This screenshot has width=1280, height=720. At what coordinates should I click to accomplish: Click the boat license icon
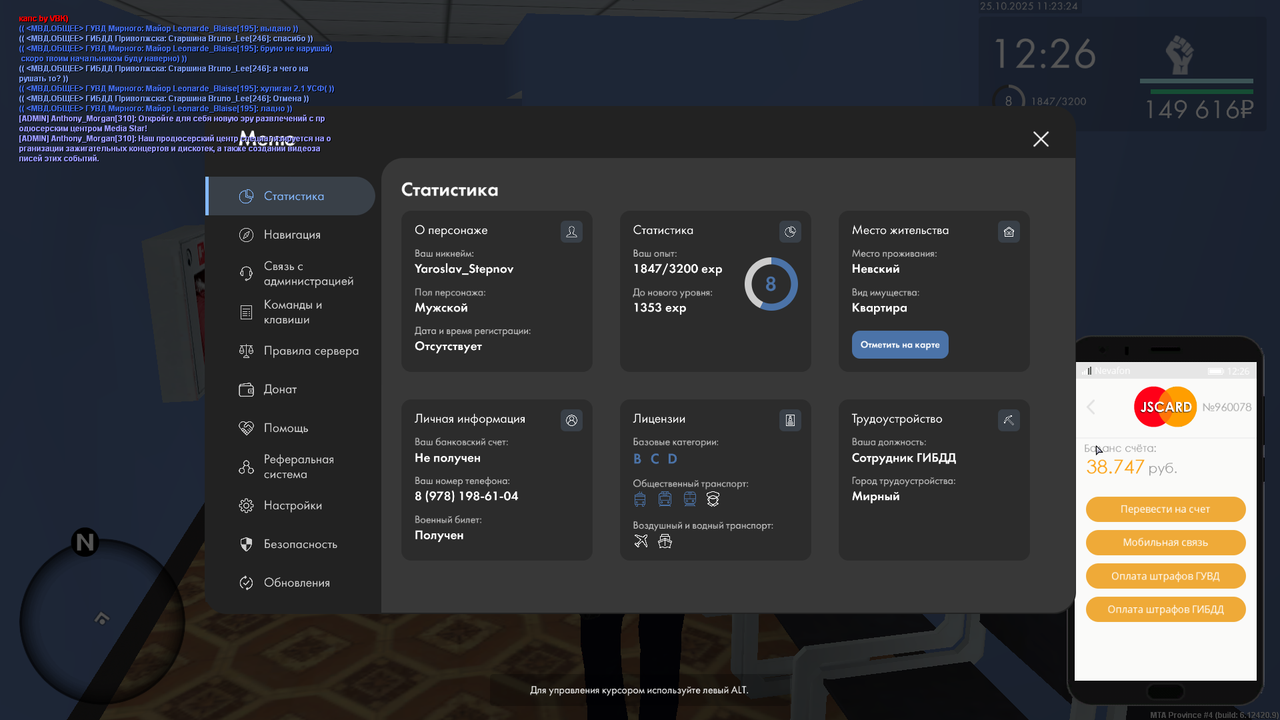[x=665, y=541]
